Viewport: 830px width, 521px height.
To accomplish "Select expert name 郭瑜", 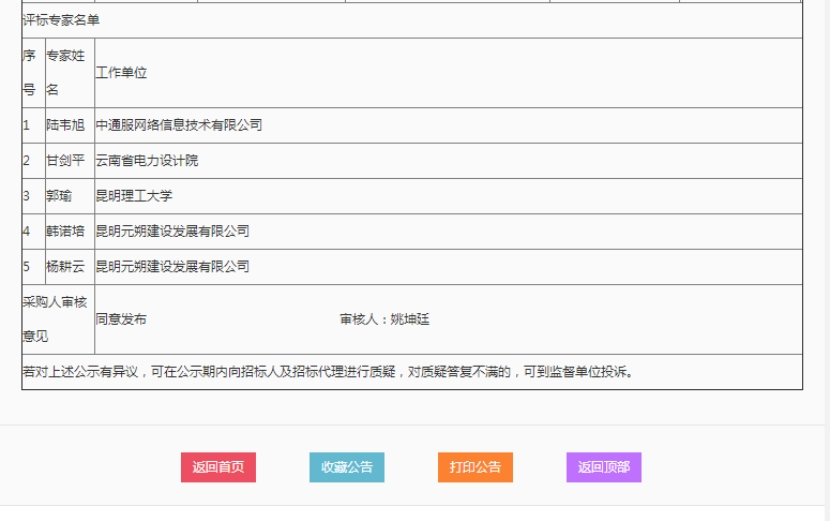I will (59, 196).
